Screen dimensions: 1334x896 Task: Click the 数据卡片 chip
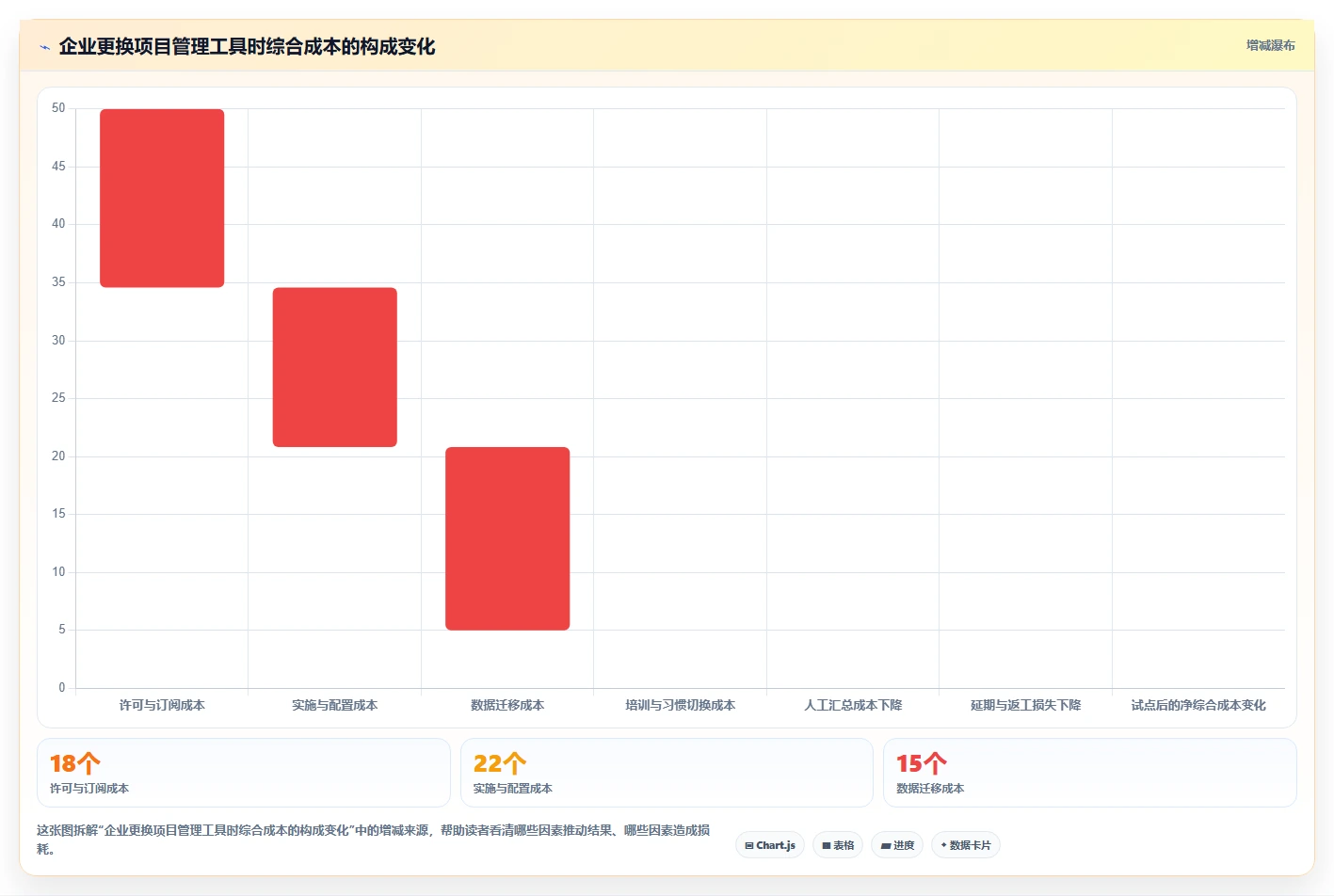pyautogui.click(x=966, y=845)
